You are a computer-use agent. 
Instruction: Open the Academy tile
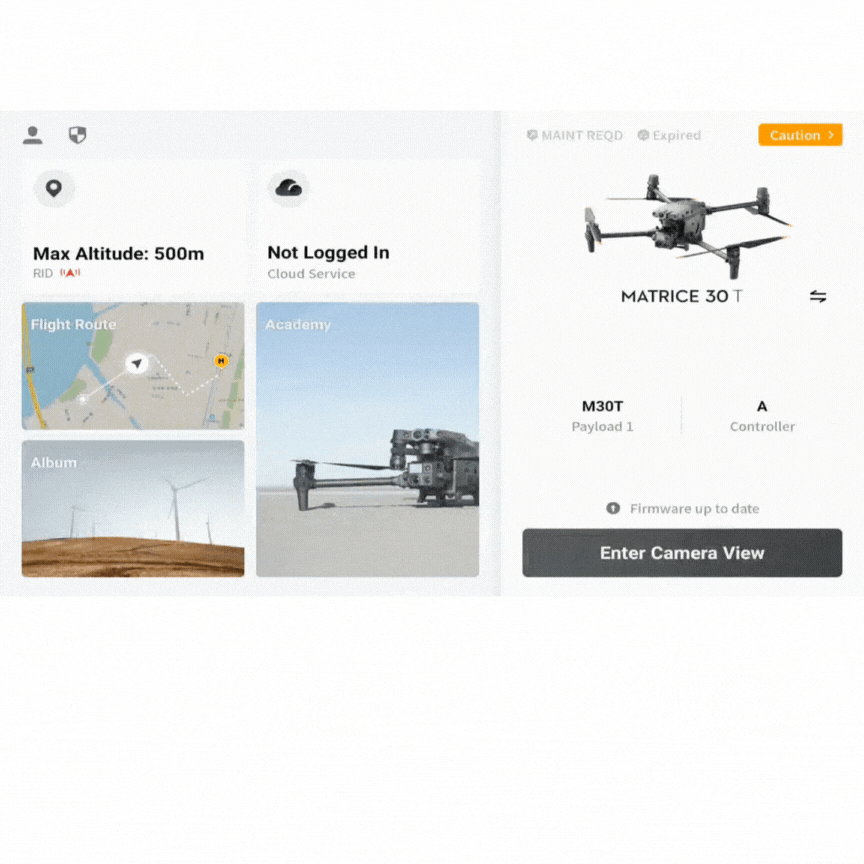coord(368,439)
